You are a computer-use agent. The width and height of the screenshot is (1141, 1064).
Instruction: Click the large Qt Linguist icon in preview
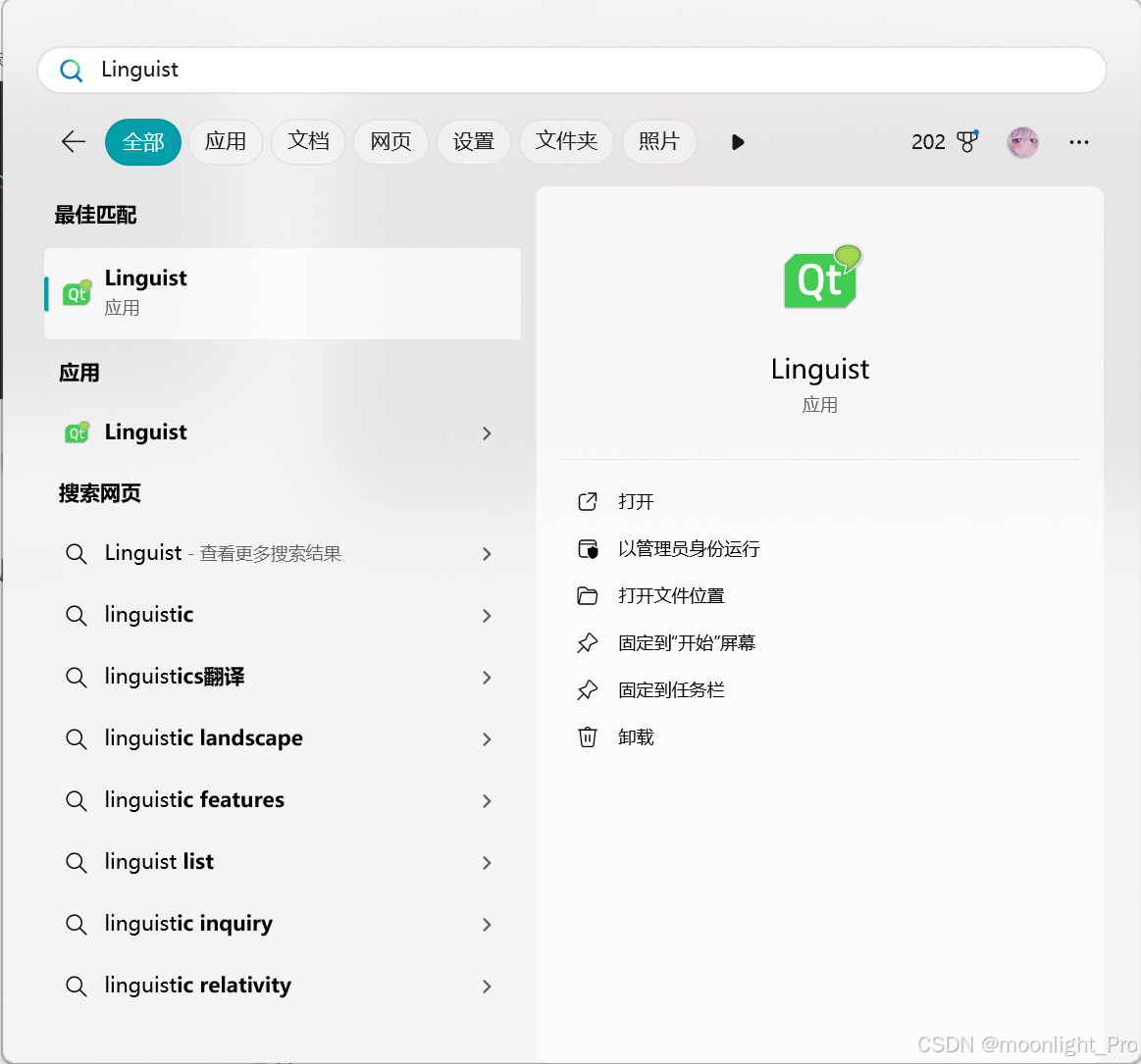[822, 278]
